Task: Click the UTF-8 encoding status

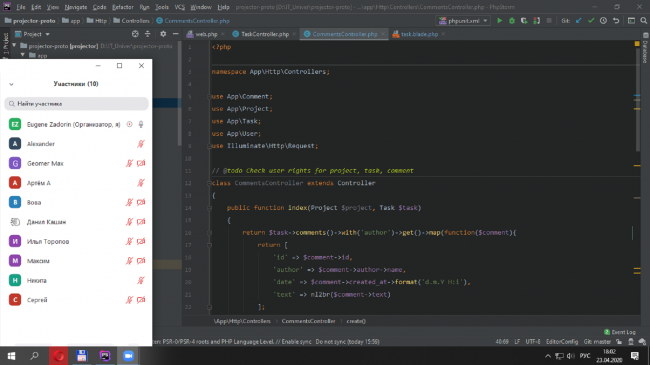Action: 533,342
